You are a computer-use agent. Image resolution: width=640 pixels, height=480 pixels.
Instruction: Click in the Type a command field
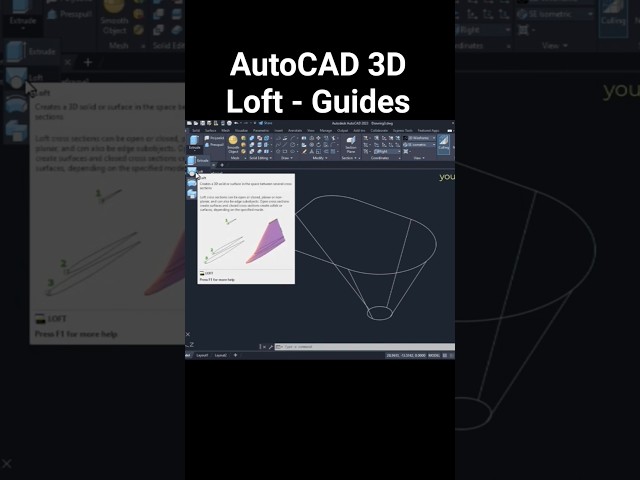[364, 347]
